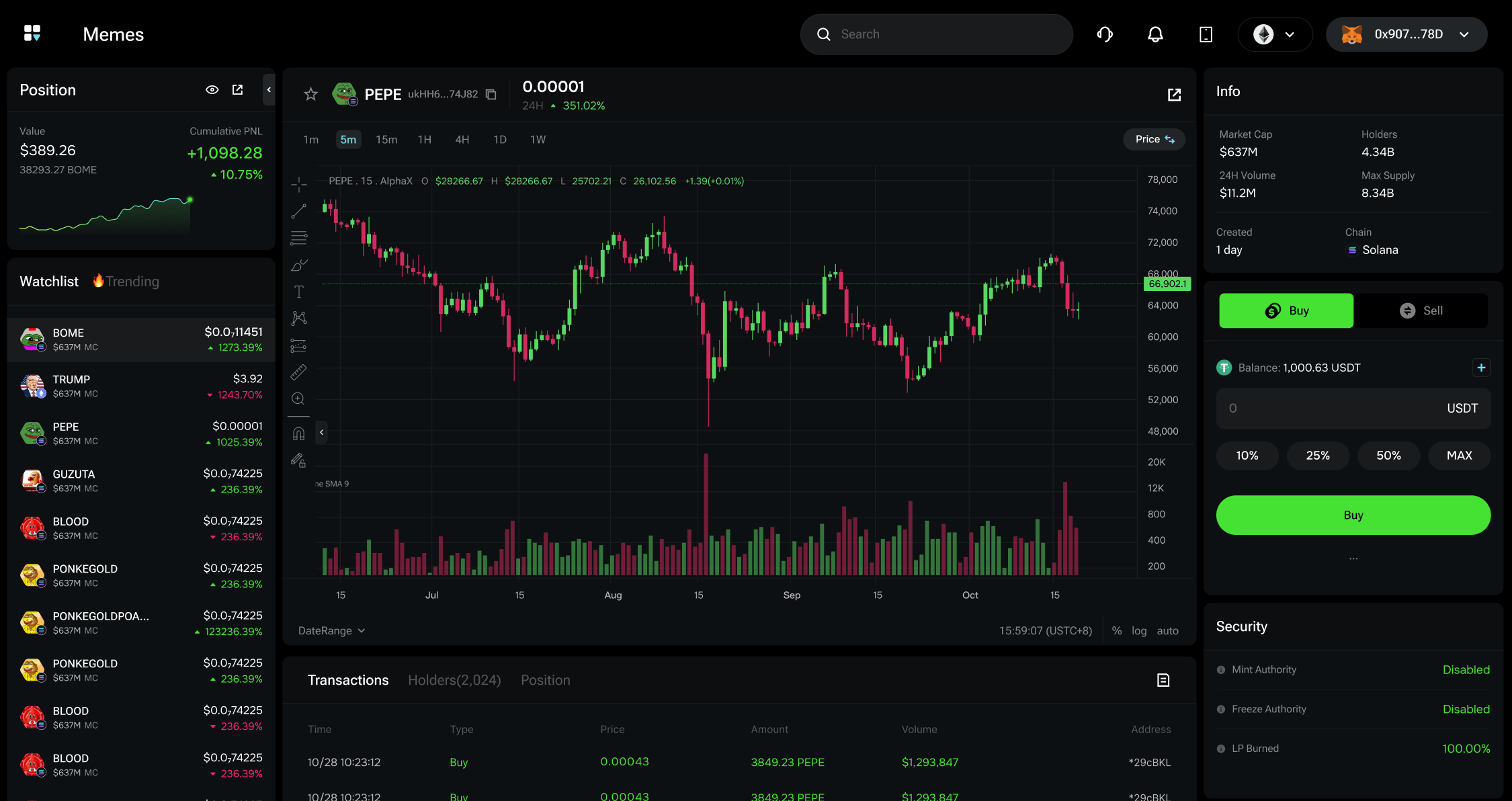Select the text annotation tool
This screenshot has width=1512, height=801.
pos(299,292)
